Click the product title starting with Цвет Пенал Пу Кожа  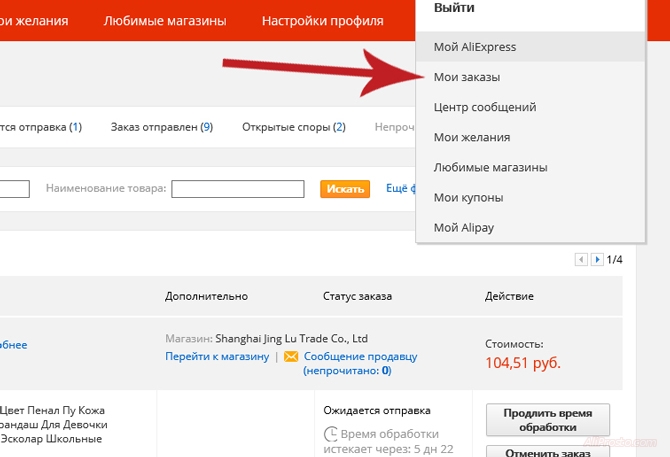pyautogui.click(x=53, y=425)
